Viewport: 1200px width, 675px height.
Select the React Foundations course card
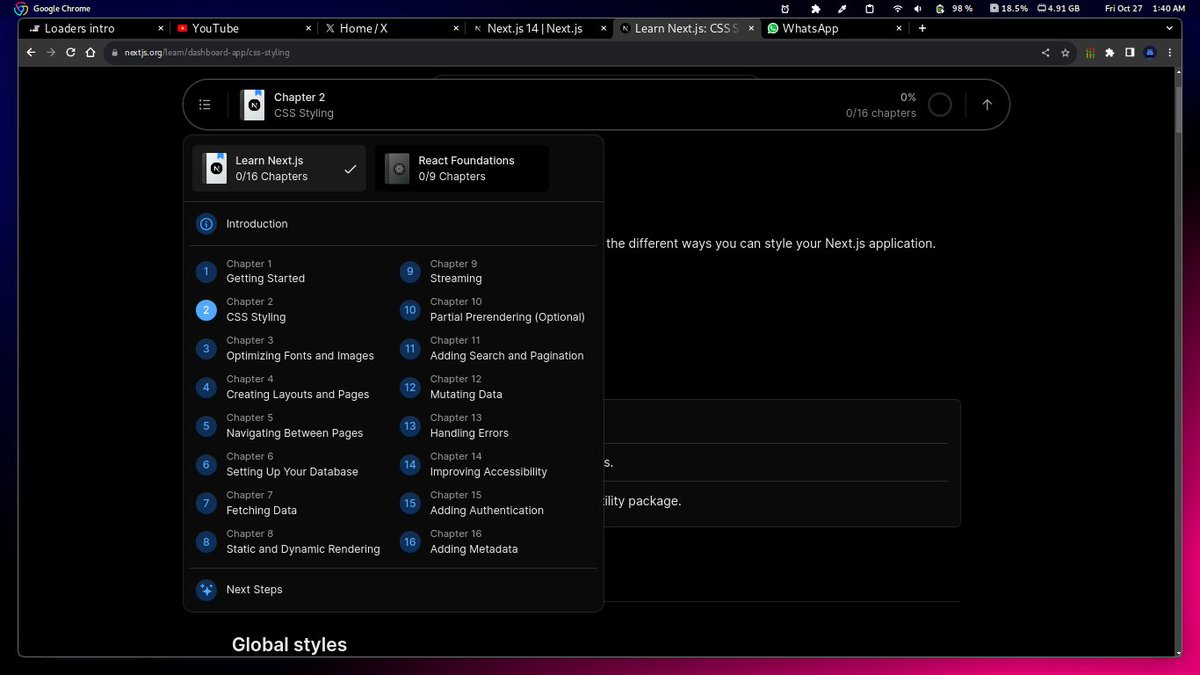click(x=462, y=168)
